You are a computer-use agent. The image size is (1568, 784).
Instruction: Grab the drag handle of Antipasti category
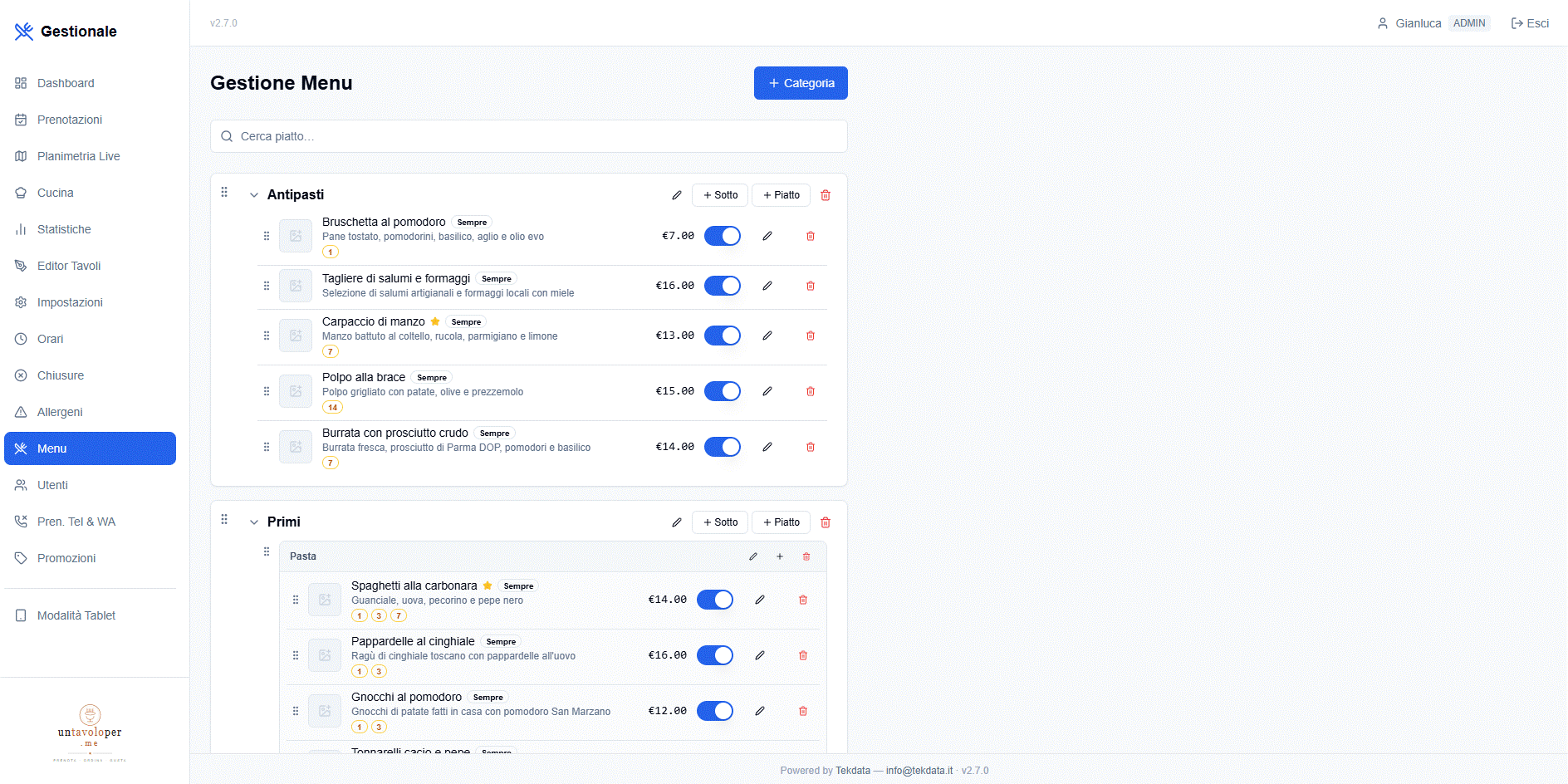coord(224,193)
